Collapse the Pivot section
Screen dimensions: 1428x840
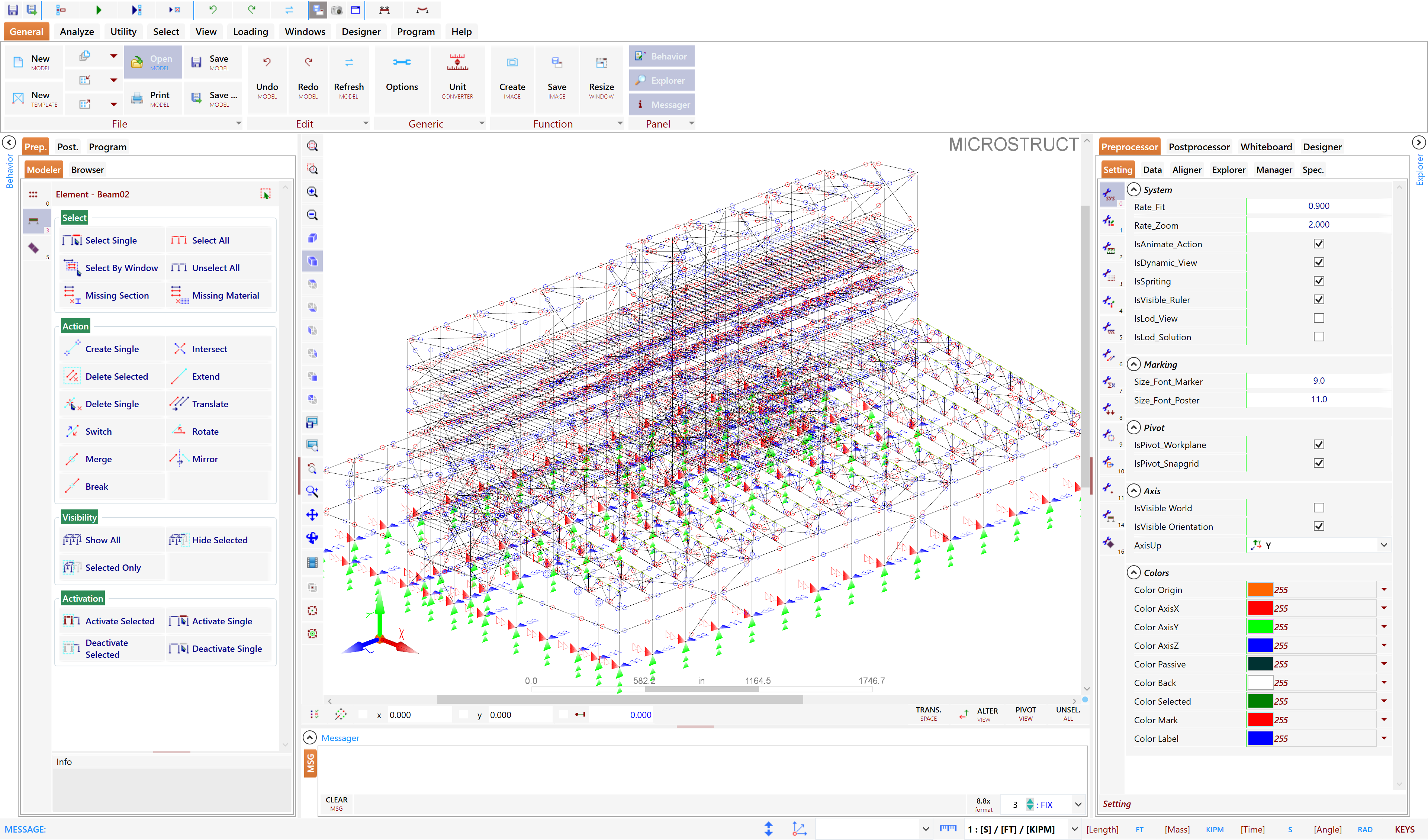click(1134, 427)
